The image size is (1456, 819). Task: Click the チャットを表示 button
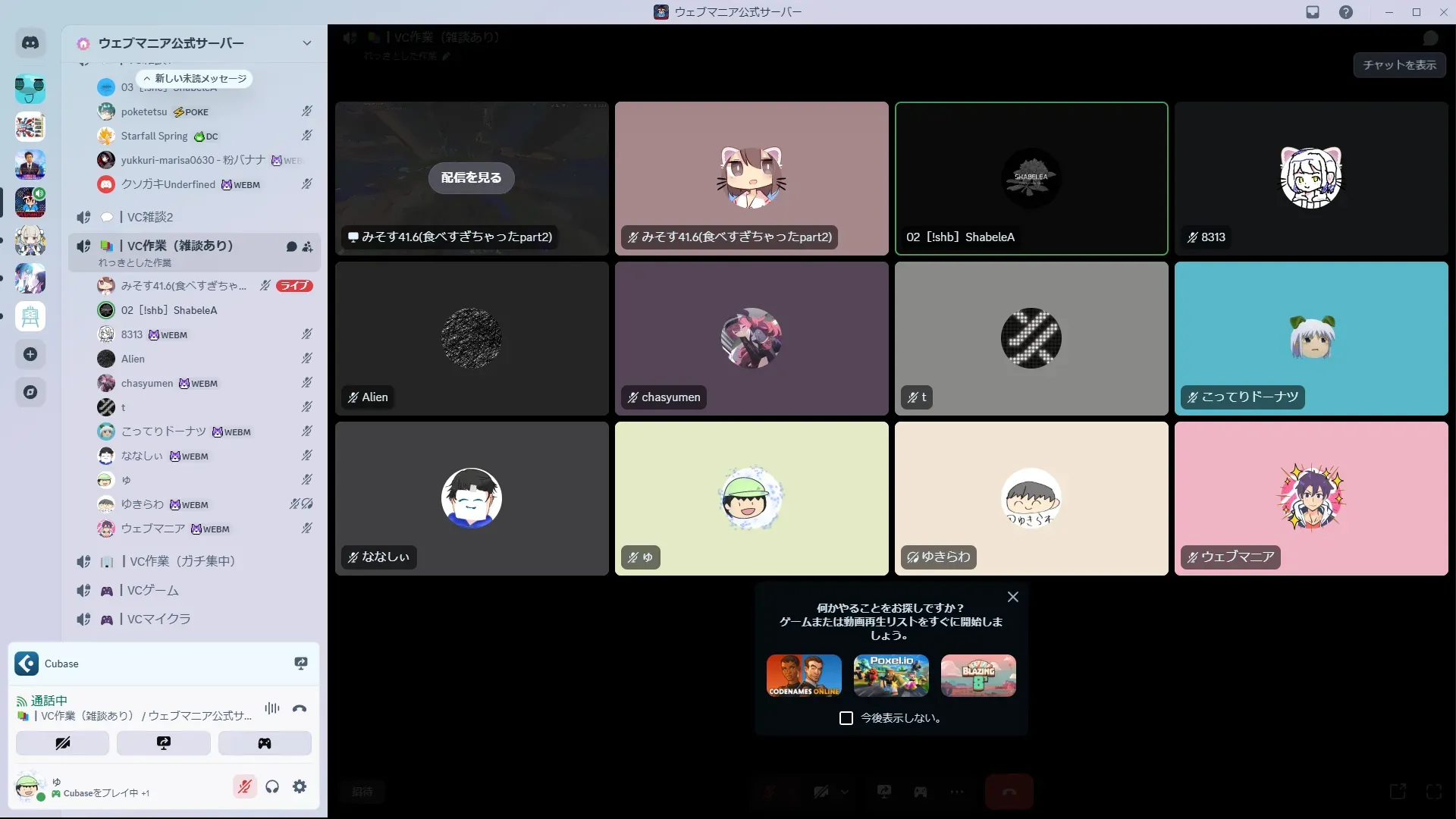coord(1399,65)
